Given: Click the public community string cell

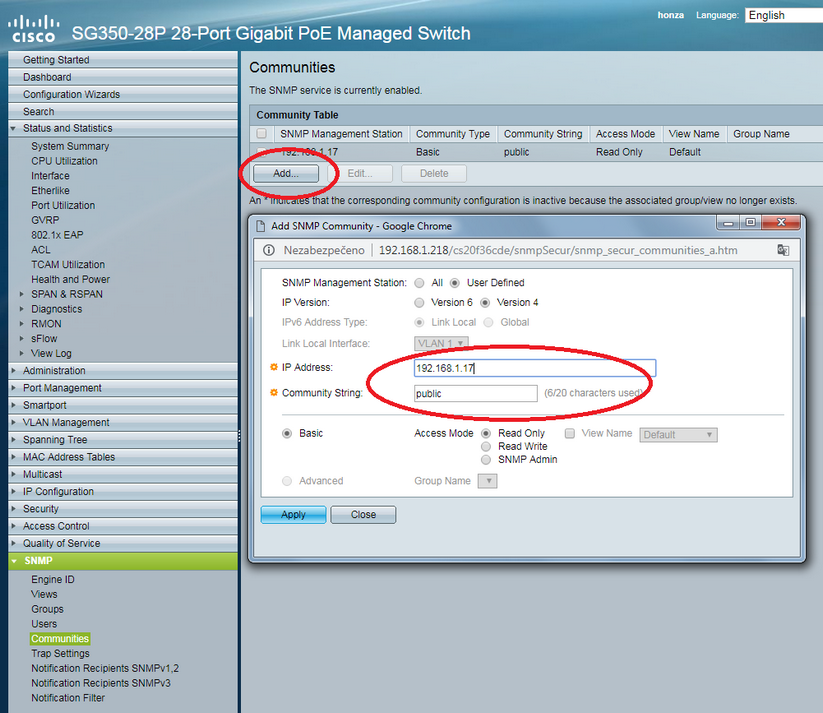Looking at the screenshot, I should pyautogui.click(x=516, y=152).
